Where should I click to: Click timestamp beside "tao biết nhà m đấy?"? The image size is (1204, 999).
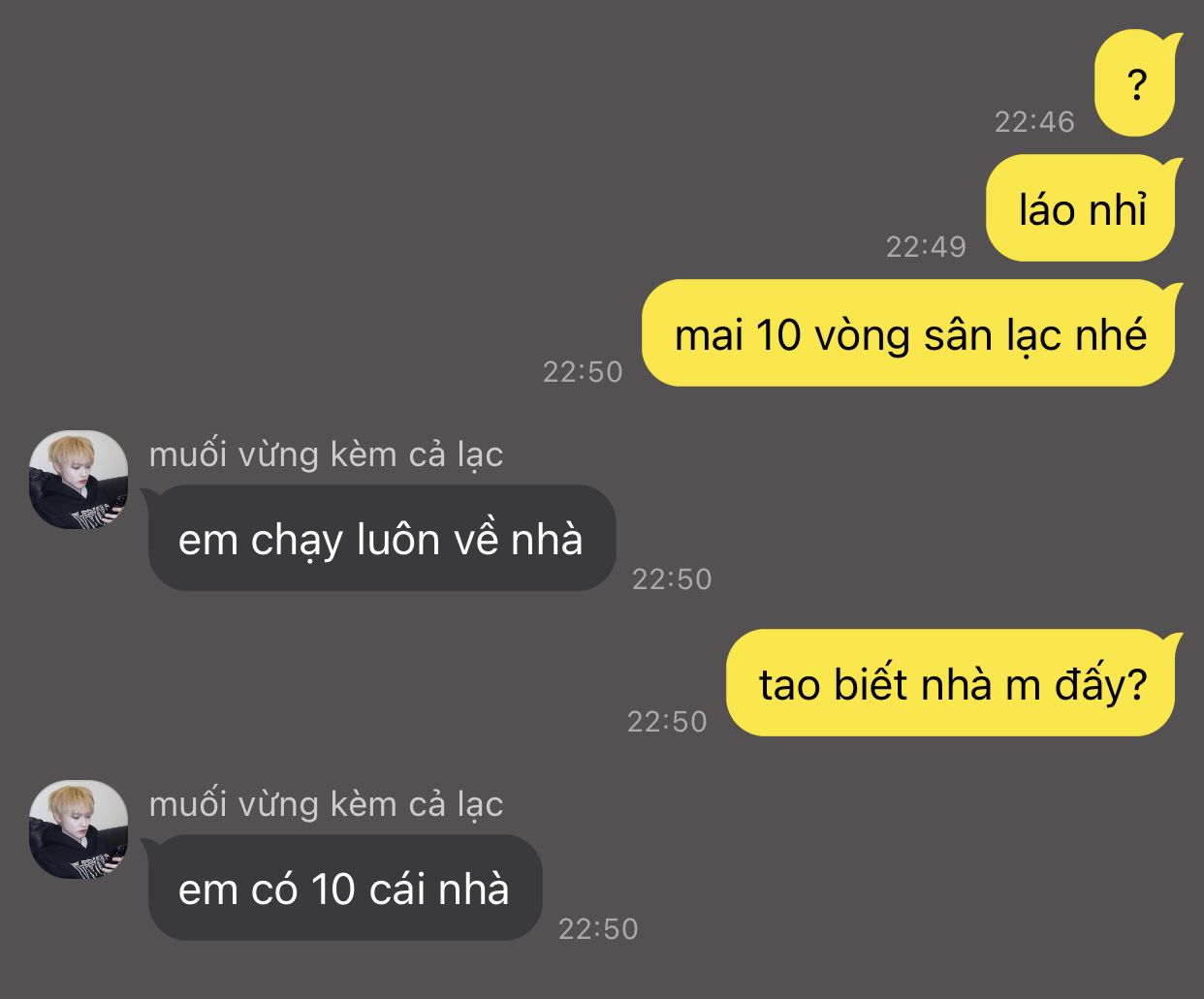point(667,721)
